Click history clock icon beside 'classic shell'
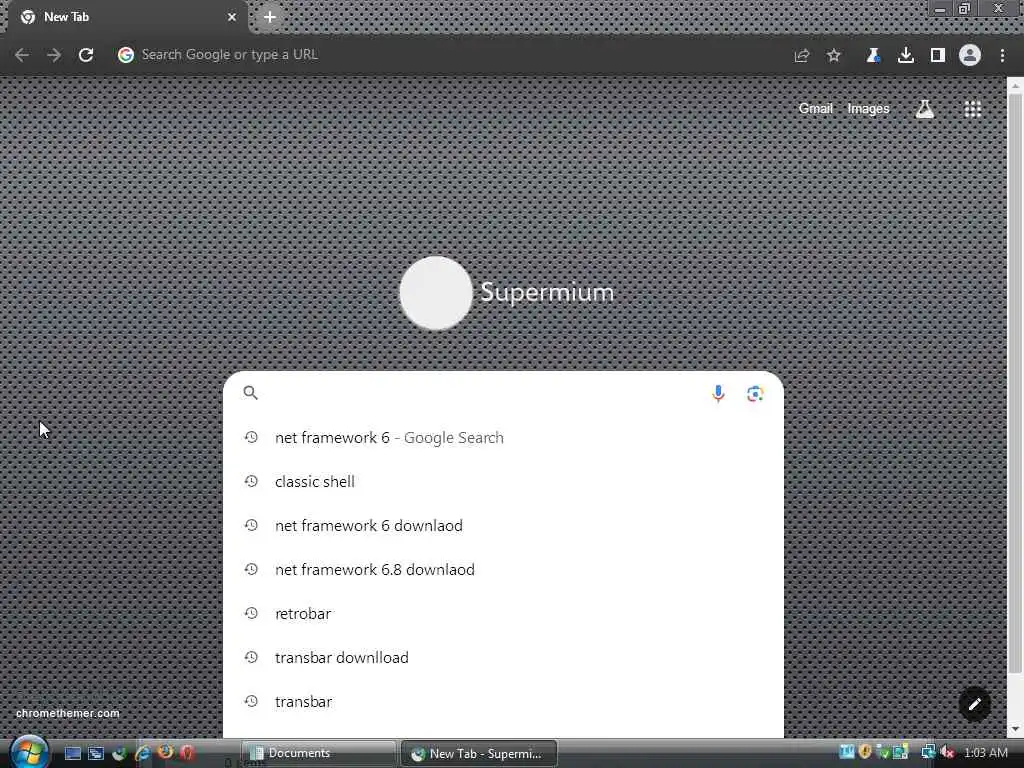This screenshot has height=768, width=1024. [251, 481]
